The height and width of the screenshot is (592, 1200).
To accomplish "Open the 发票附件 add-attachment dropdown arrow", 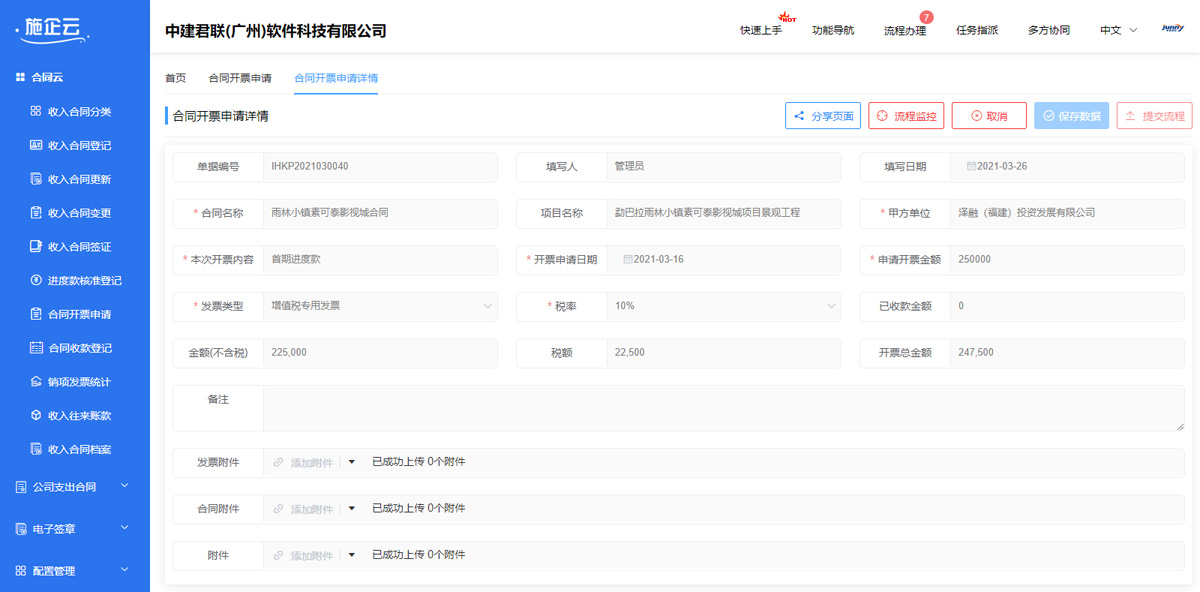I will click(351, 462).
